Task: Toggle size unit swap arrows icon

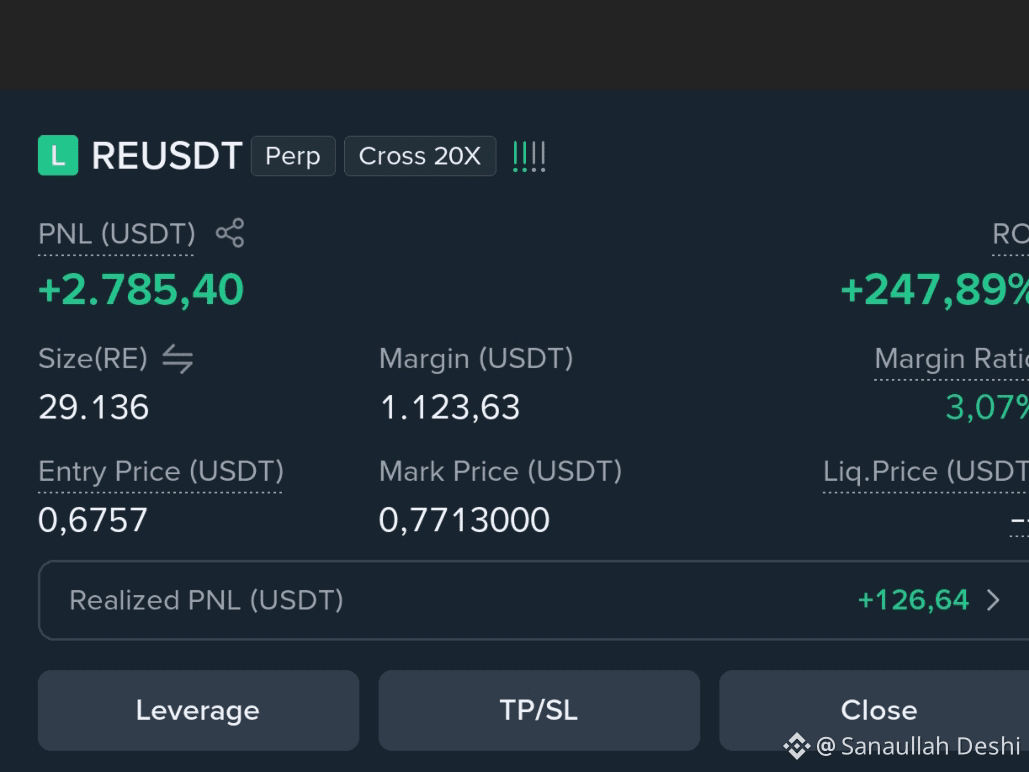Action: point(178,359)
